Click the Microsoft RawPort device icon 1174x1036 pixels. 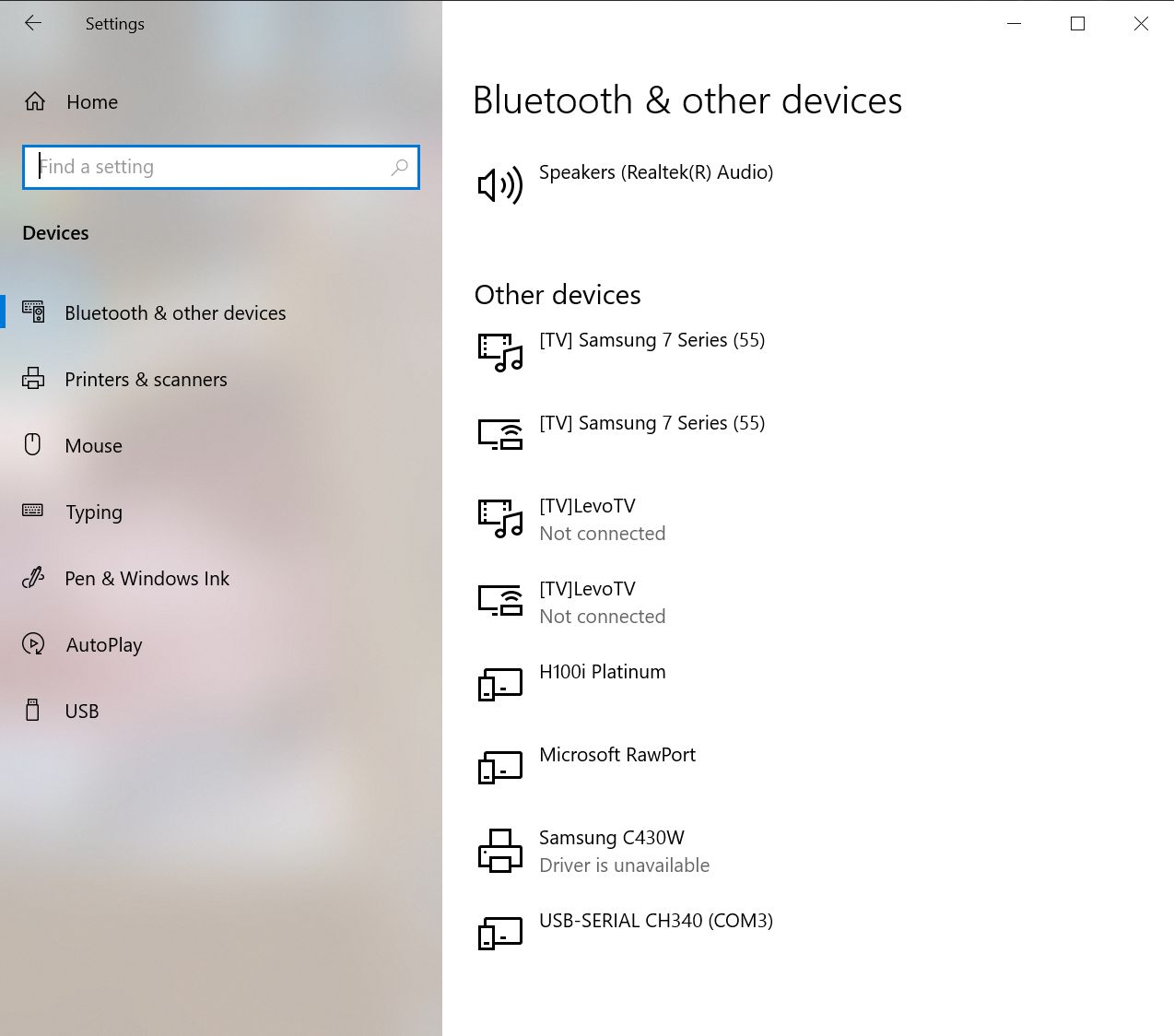point(500,768)
